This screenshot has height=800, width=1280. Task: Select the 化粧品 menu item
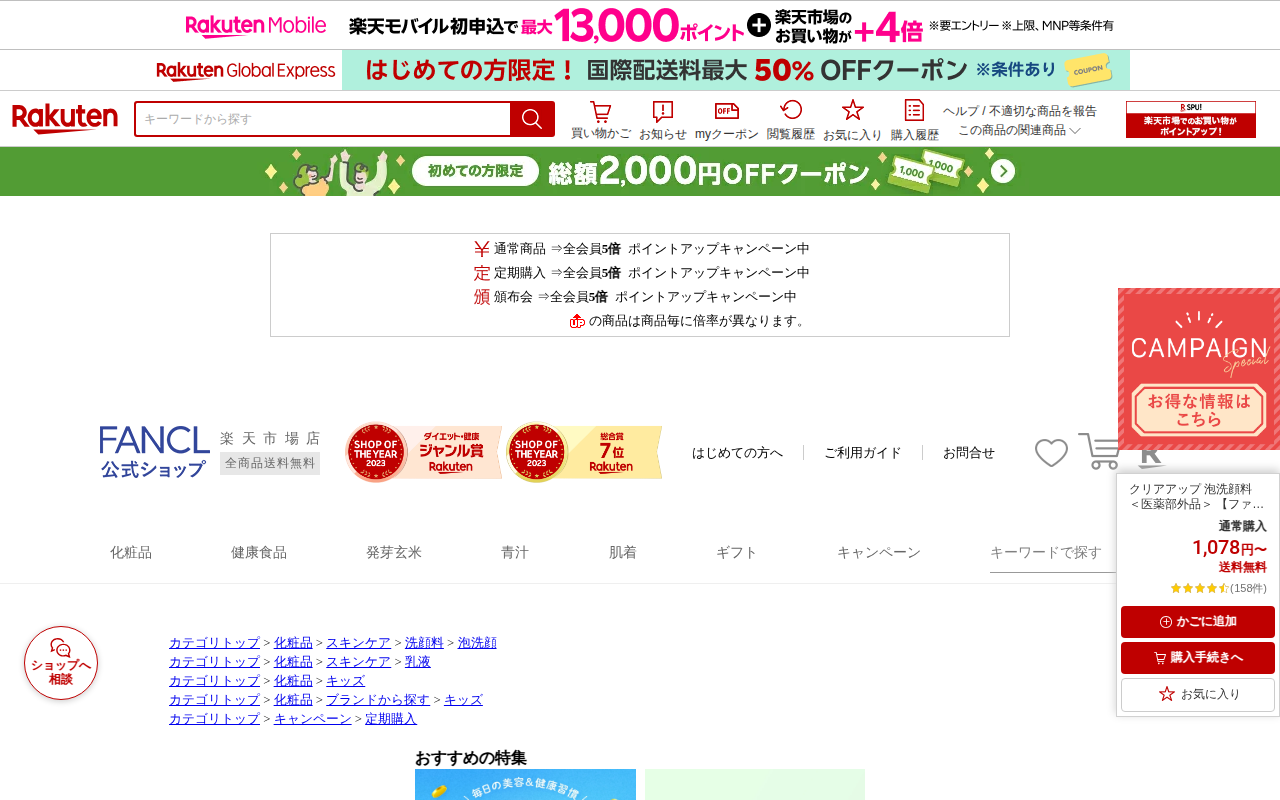tap(131, 552)
